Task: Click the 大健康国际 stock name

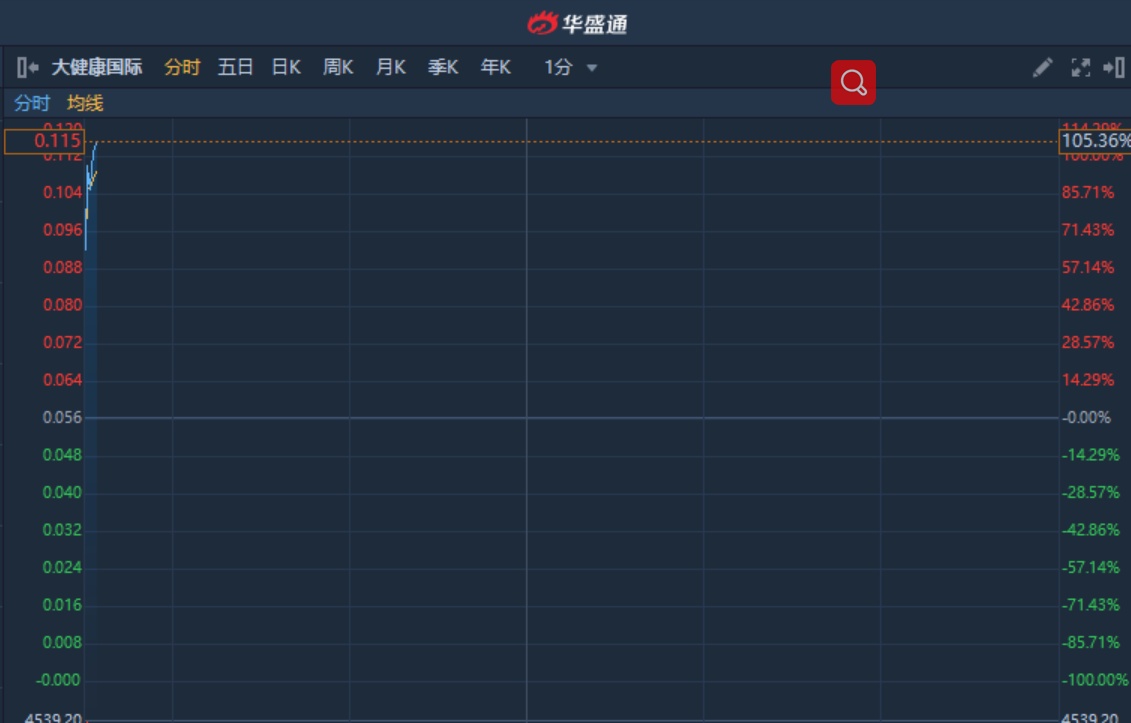Action: tap(97, 68)
